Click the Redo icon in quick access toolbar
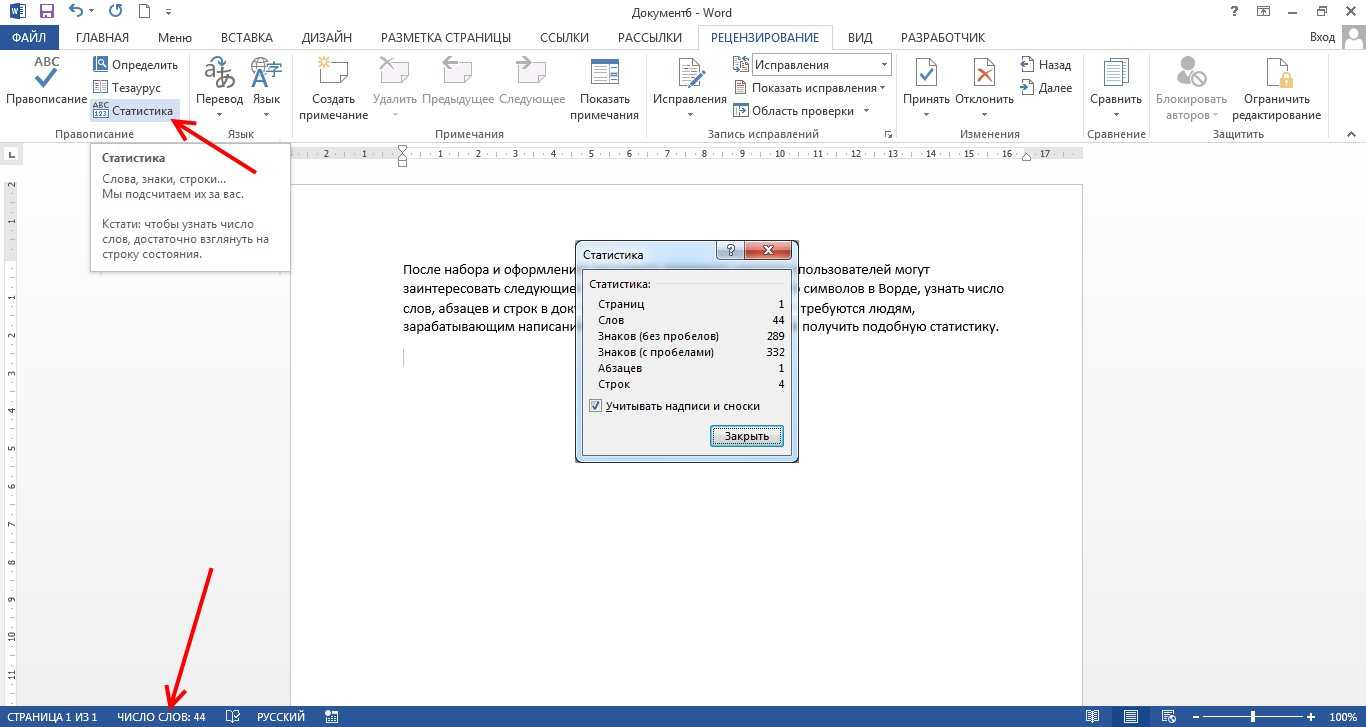Viewport: 1366px width, 727px height. (115, 12)
